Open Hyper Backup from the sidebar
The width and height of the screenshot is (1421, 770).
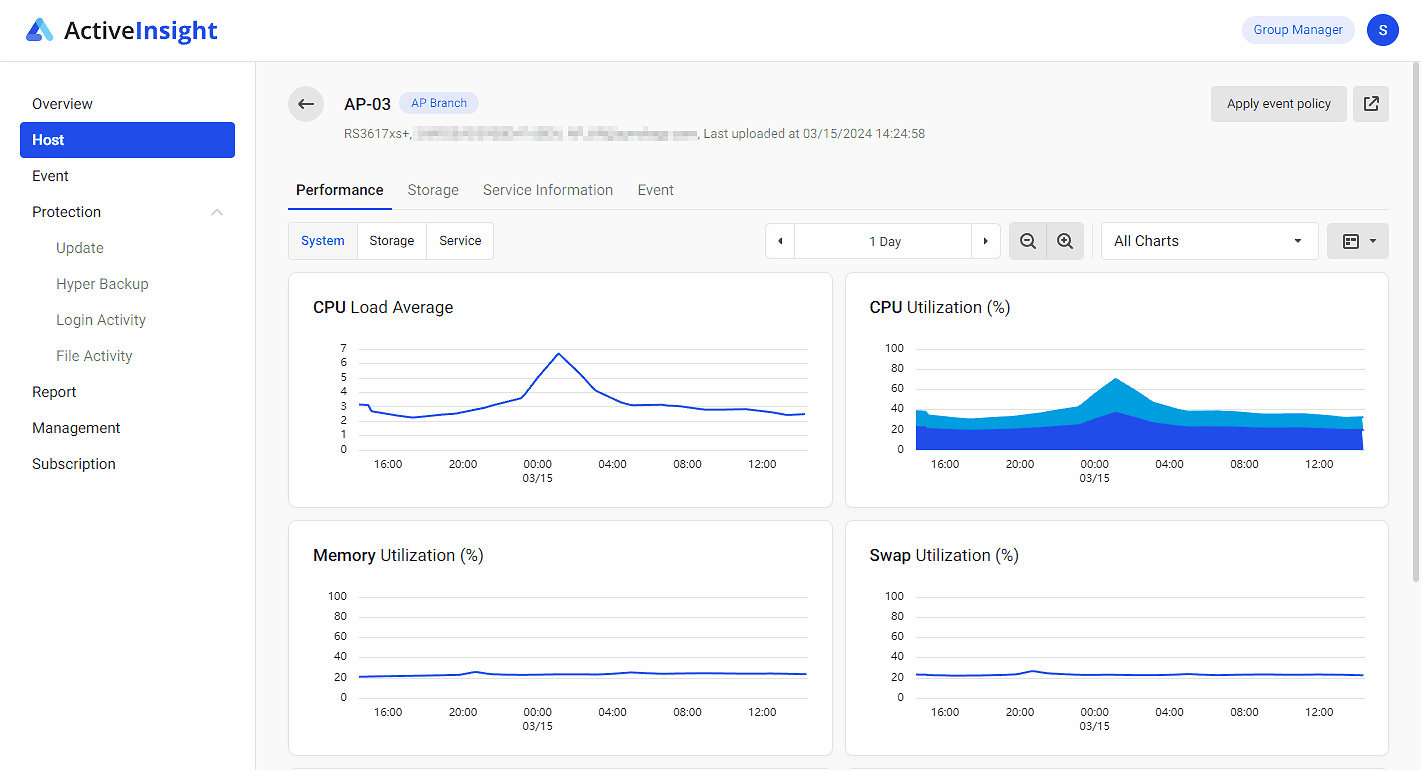point(102,283)
